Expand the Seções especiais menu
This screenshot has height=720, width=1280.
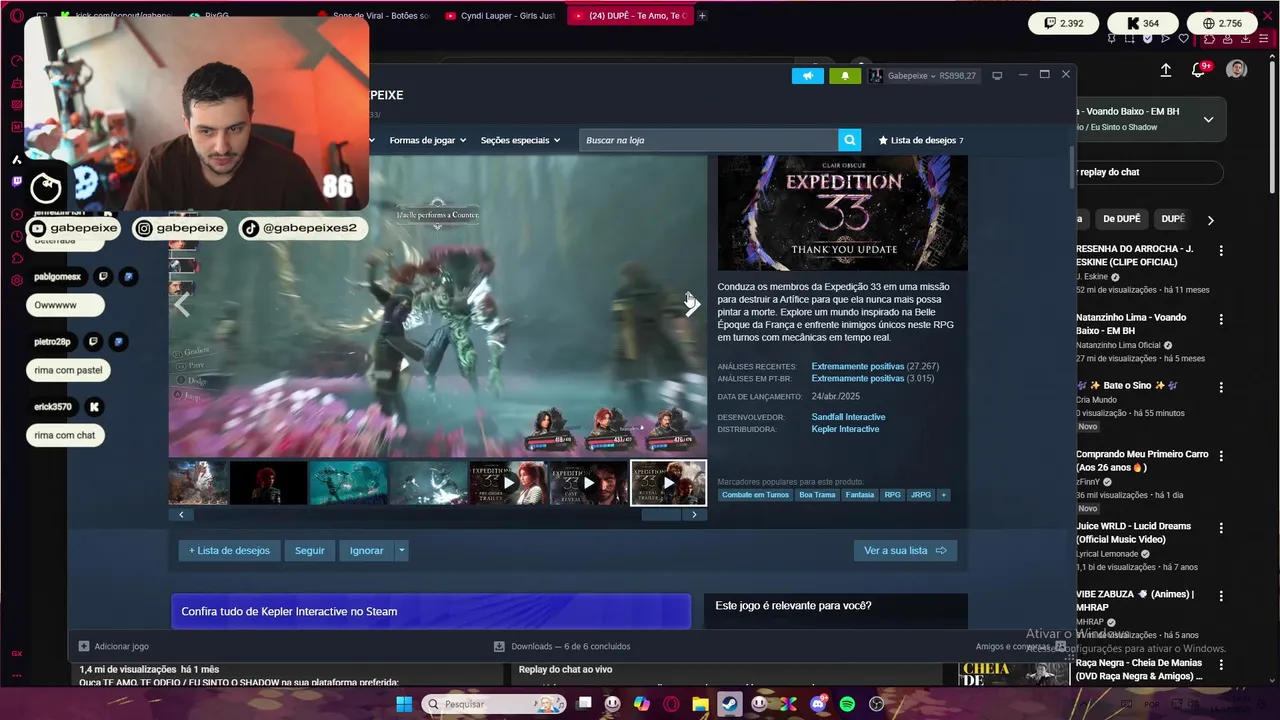tap(520, 140)
